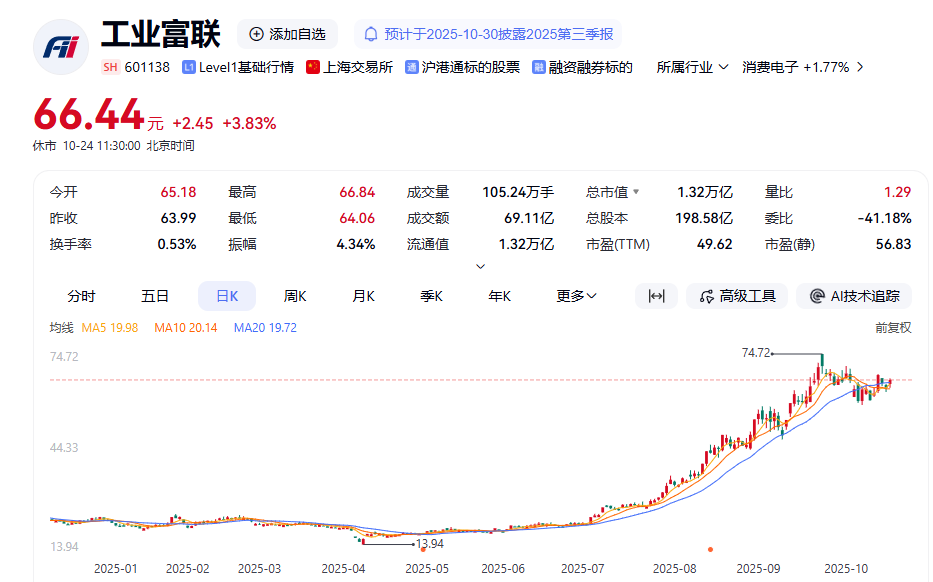Click the chart width adjustment icon

click(657, 296)
